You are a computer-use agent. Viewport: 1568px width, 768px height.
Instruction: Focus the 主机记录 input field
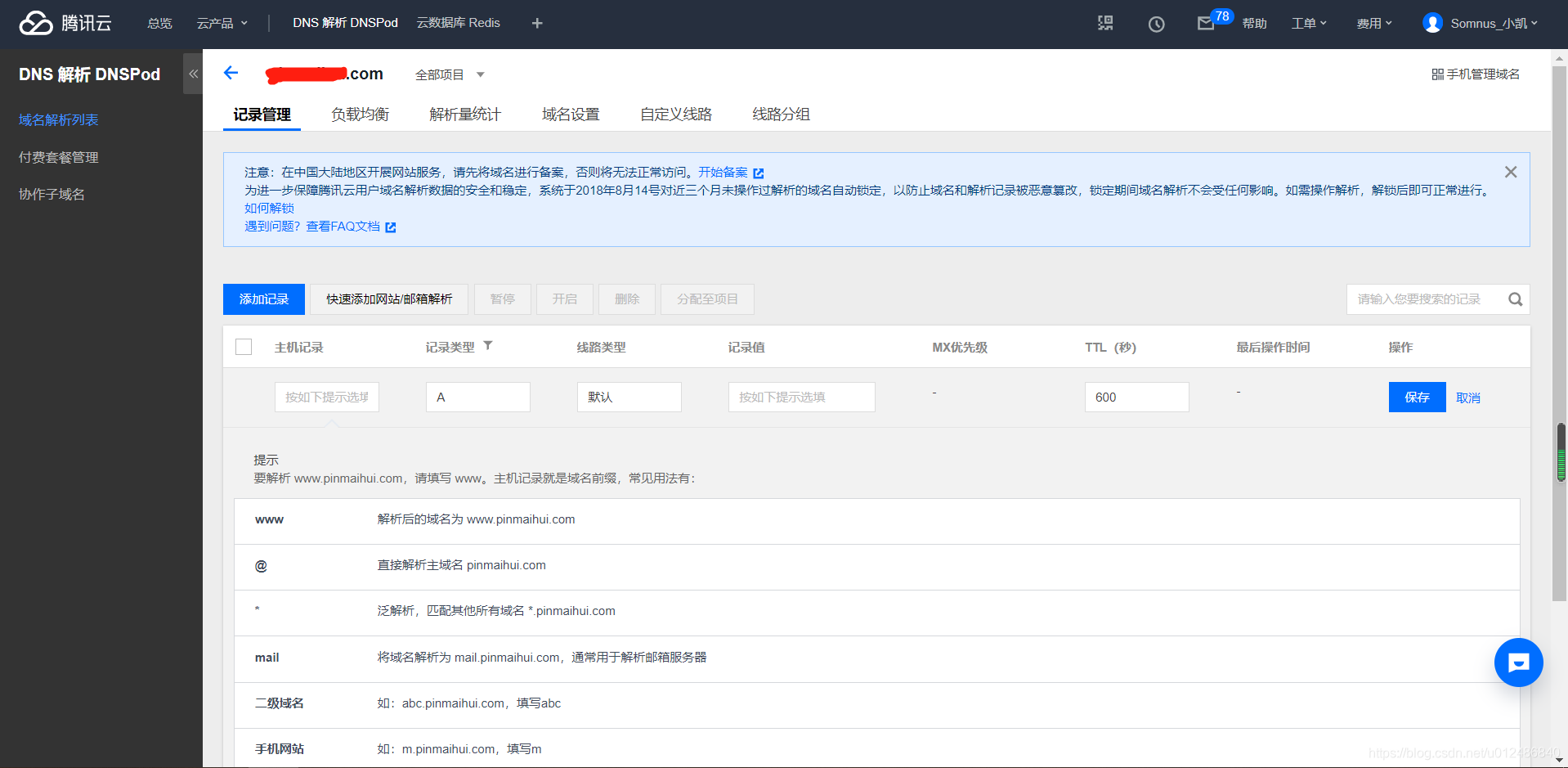click(x=327, y=397)
